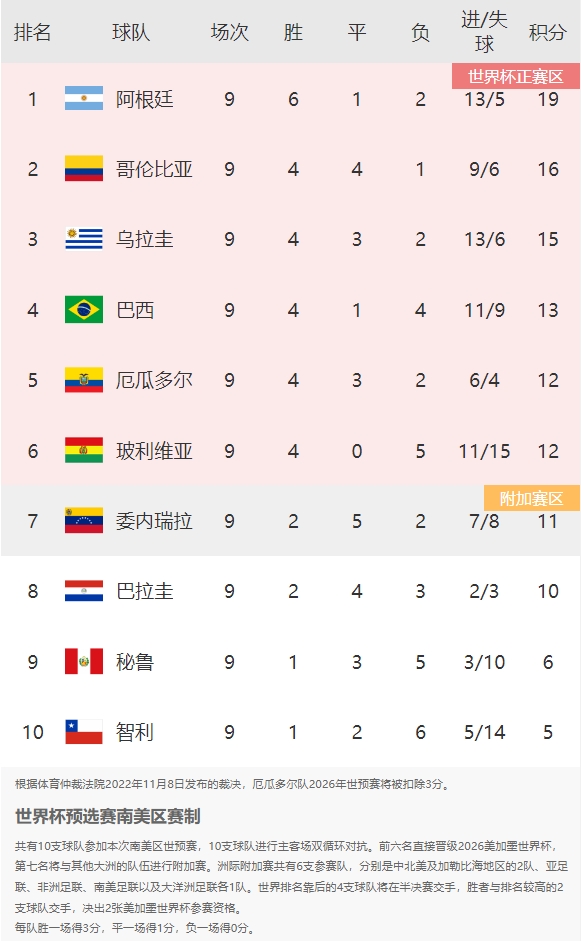The width and height of the screenshot is (581, 941).
Task: Click the Peru flag icon
Action: (84, 661)
